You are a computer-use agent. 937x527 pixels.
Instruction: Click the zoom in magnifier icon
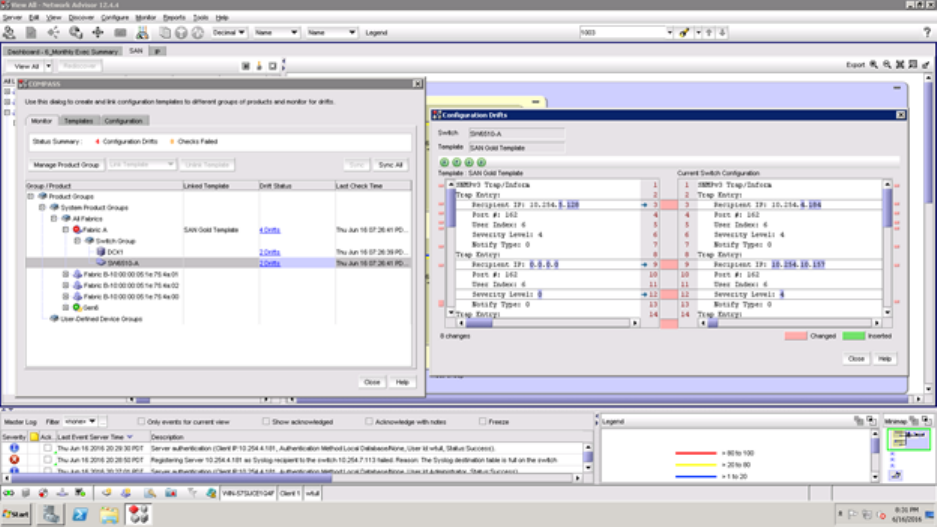(x=874, y=65)
